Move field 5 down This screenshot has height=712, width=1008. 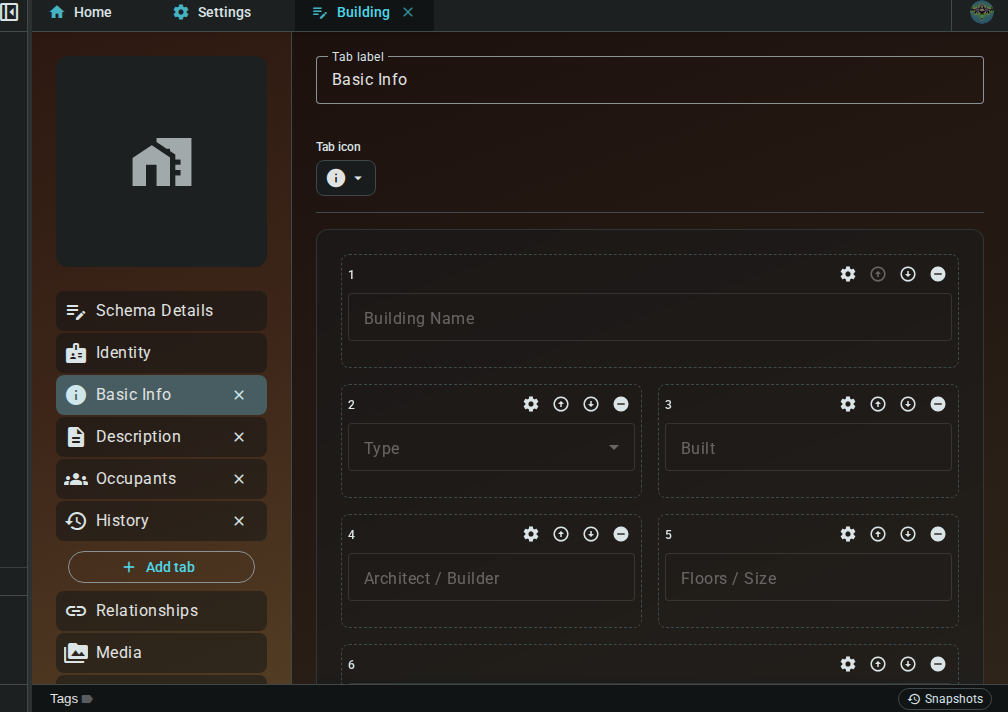coord(908,534)
